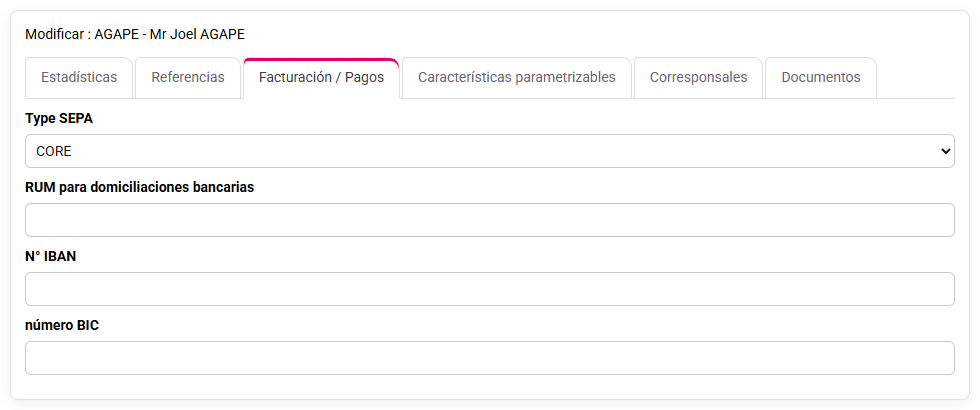Click the chevron arrow of Type SEPA select

(x=945, y=151)
